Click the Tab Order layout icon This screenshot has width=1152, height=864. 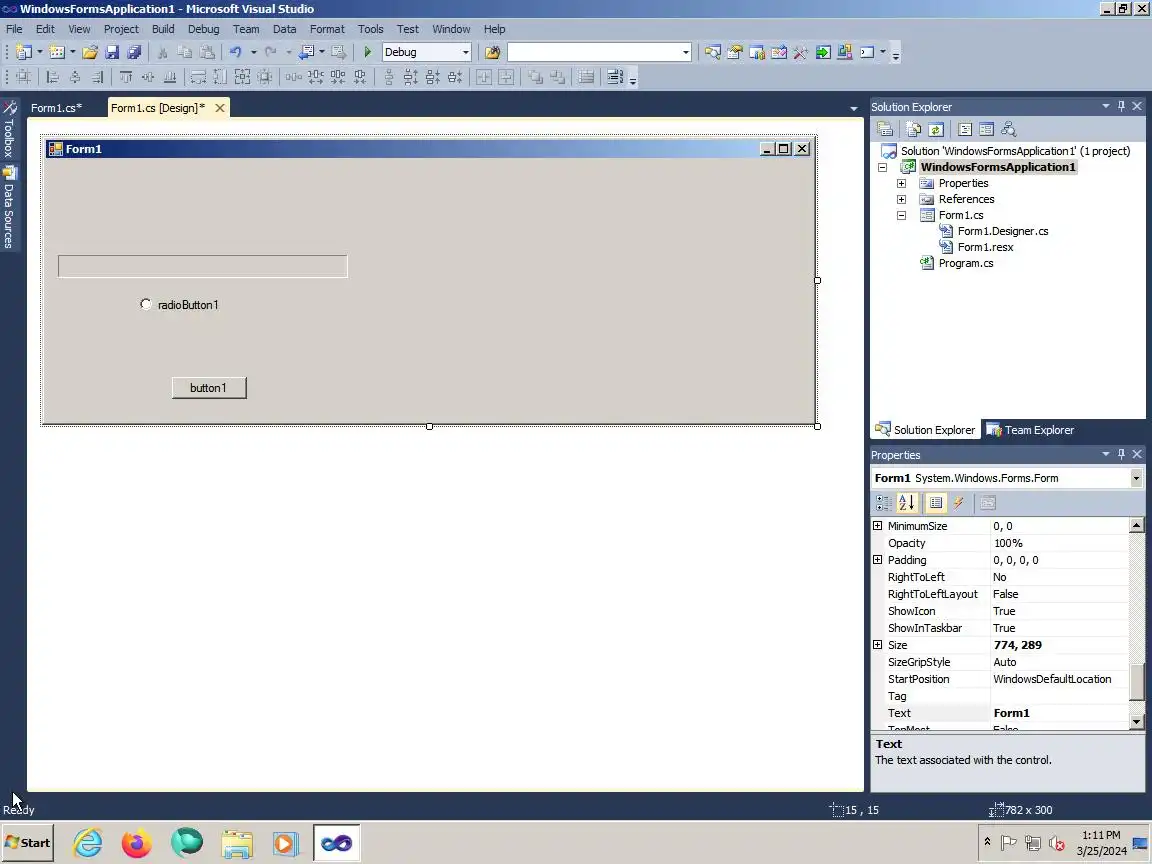(615, 77)
